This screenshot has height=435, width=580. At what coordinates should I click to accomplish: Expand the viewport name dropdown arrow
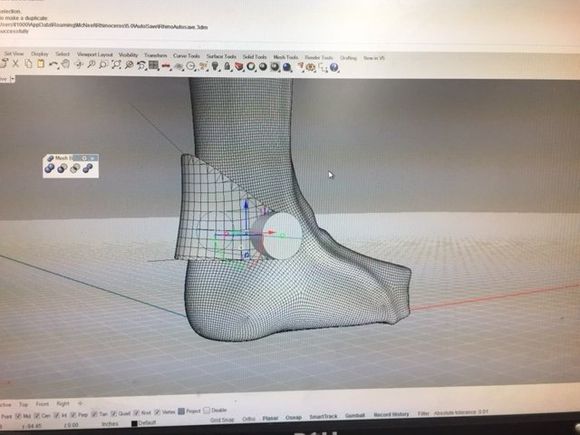point(13,79)
